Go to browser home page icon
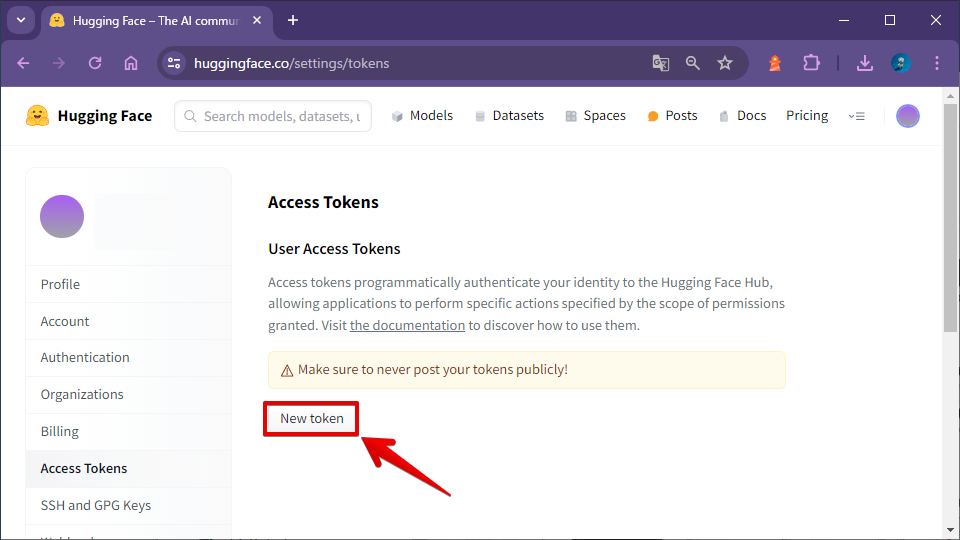The height and width of the screenshot is (540, 960). point(131,63)
